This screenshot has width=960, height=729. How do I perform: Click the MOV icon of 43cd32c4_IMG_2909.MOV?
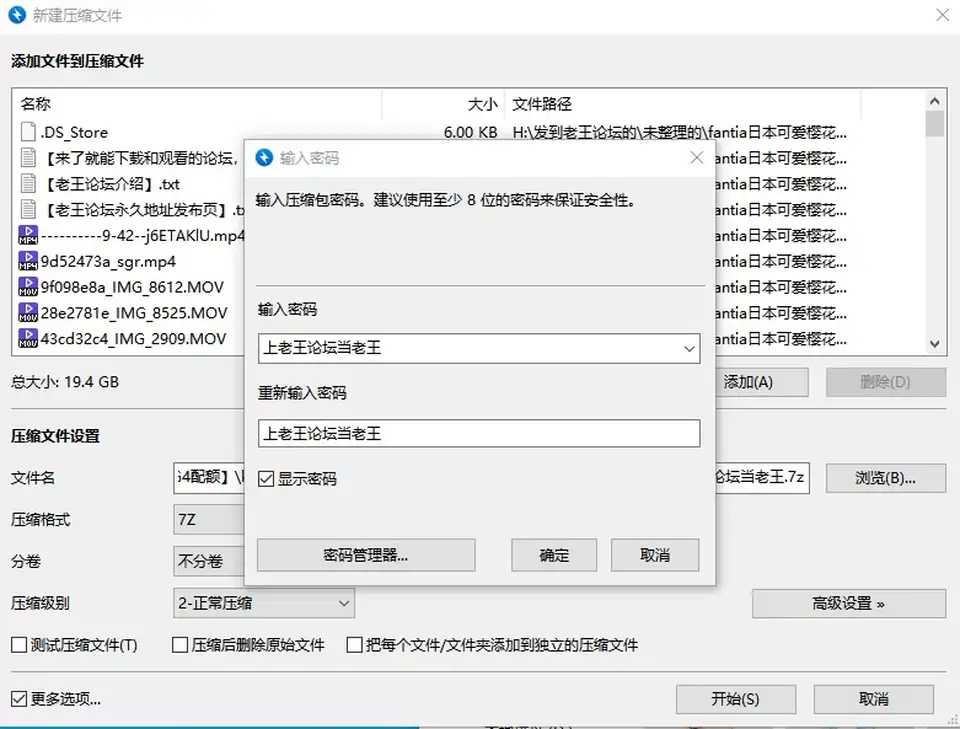point(28,338)
